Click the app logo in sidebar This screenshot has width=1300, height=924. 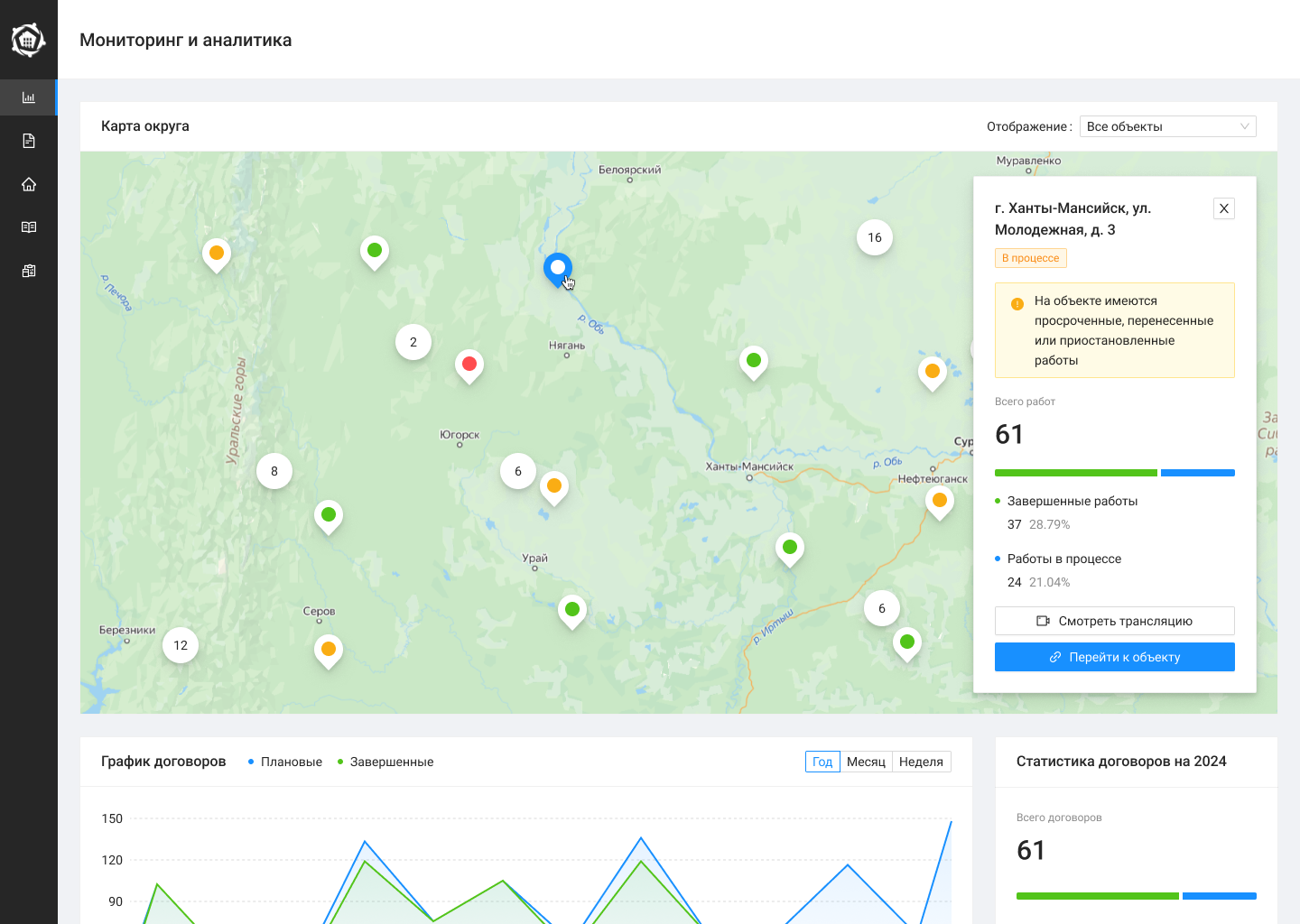pyautogui.click(x=28, y=40)
